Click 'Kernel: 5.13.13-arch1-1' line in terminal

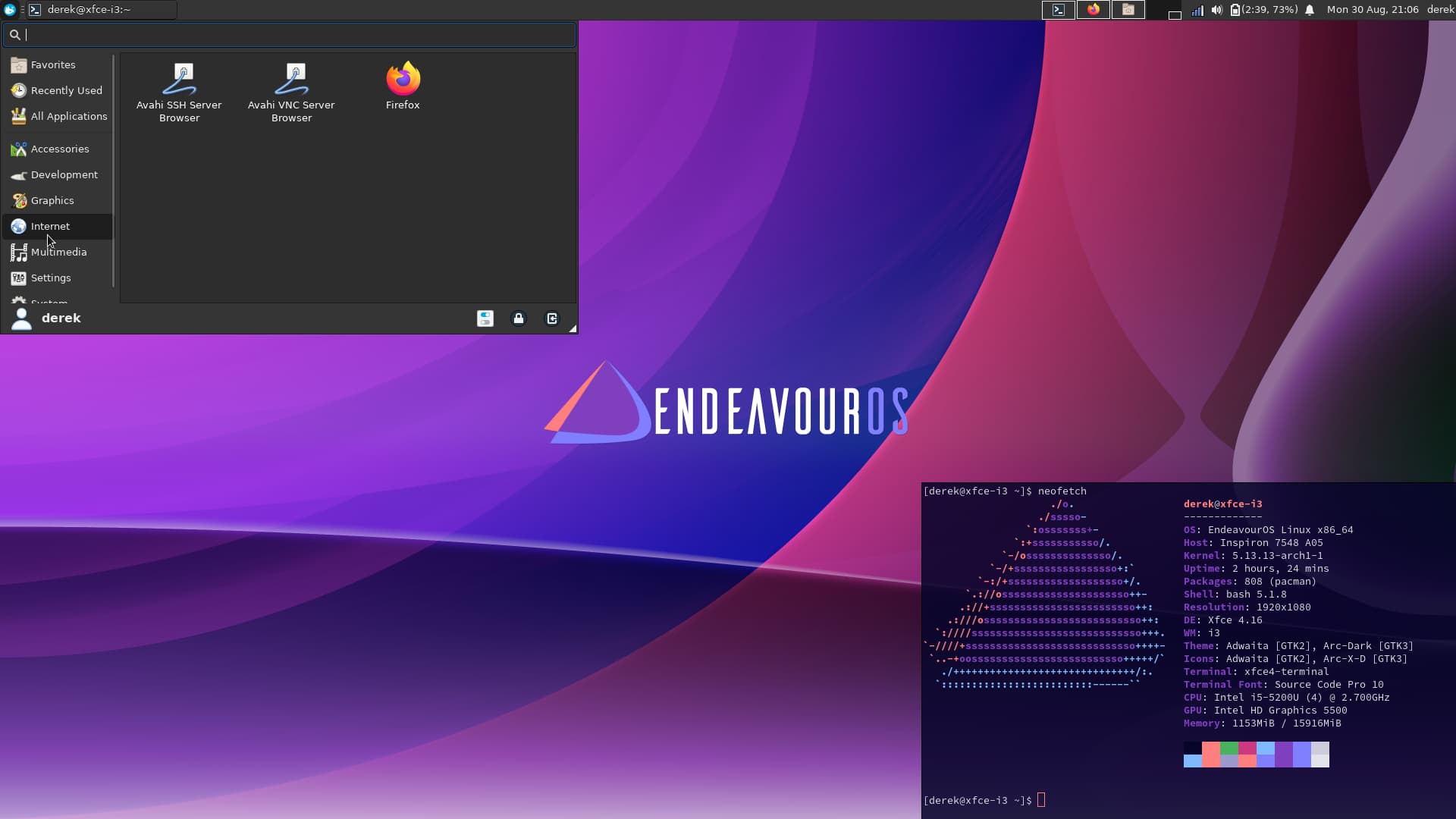click(x=1253, y=556)
